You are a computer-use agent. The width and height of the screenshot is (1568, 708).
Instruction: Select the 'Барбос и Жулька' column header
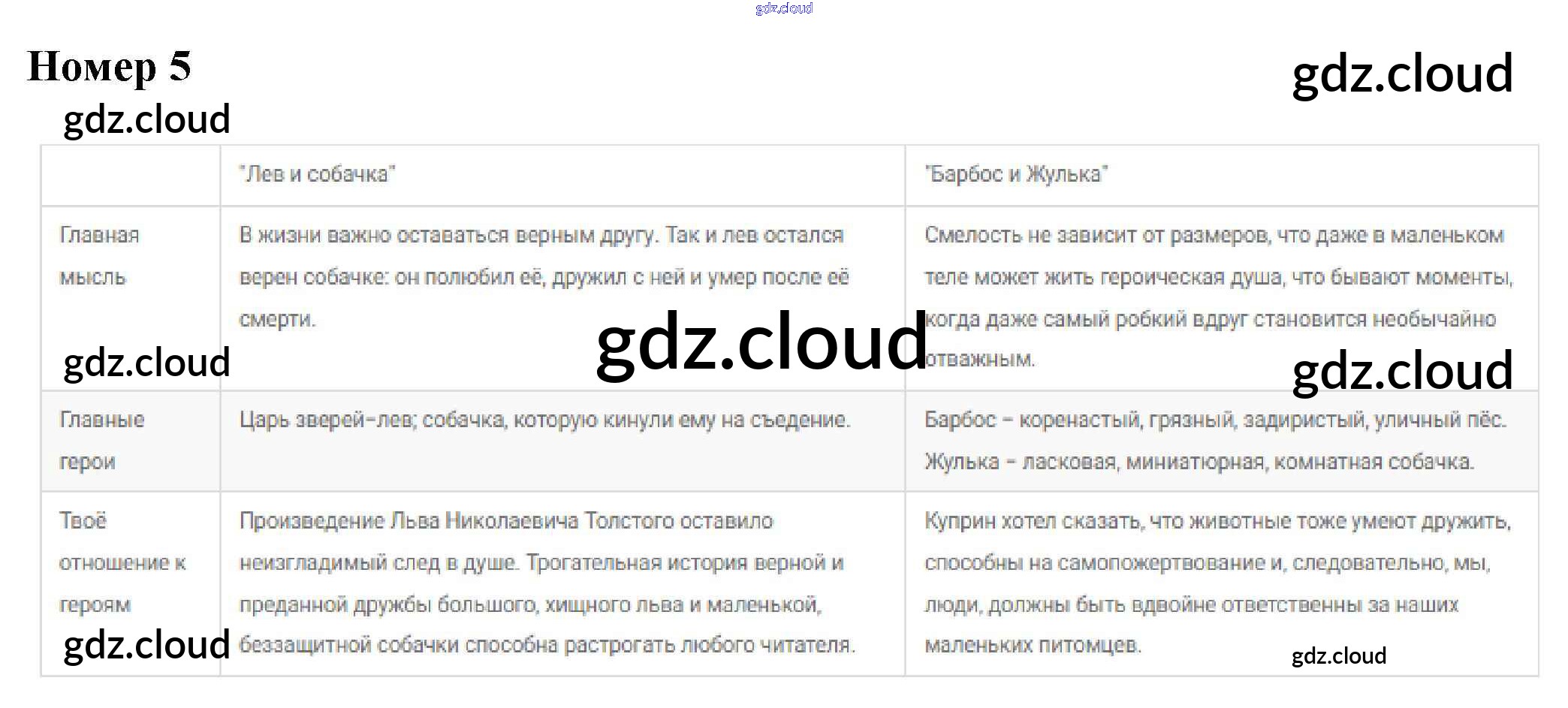(1016, 174)
